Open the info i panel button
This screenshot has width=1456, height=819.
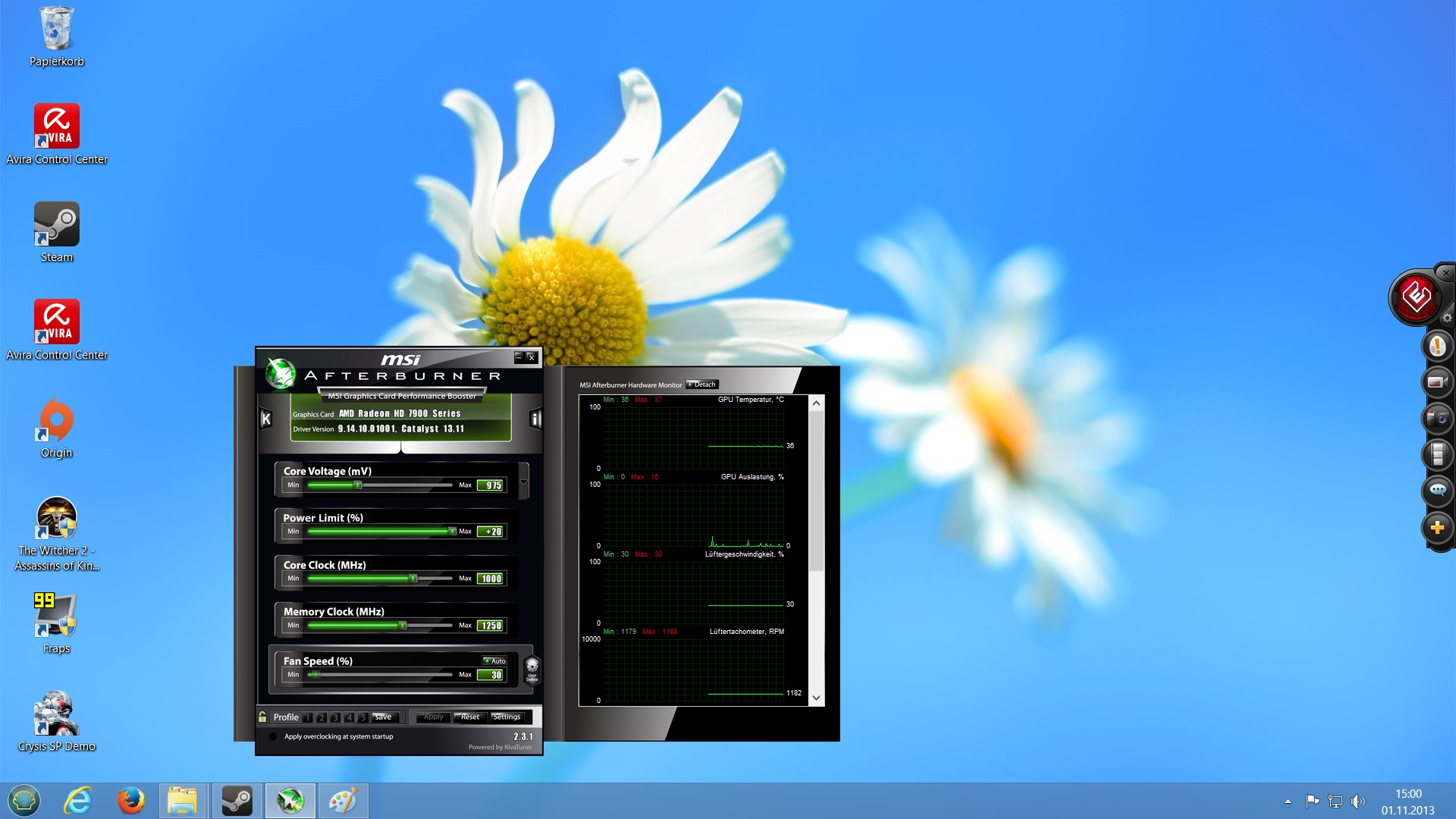(535, 419)
